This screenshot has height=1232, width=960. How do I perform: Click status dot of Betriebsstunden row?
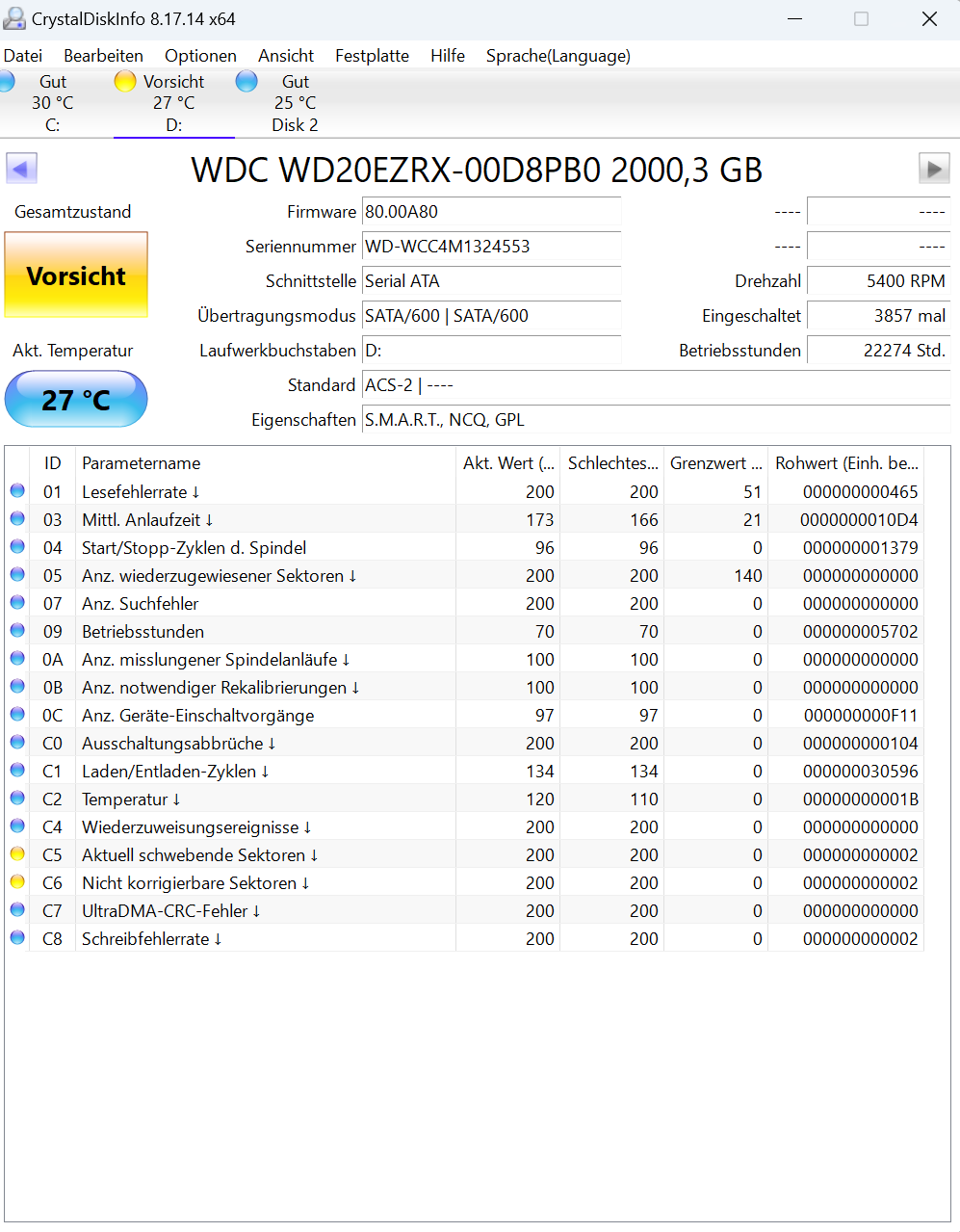click(x=17, y=630)
